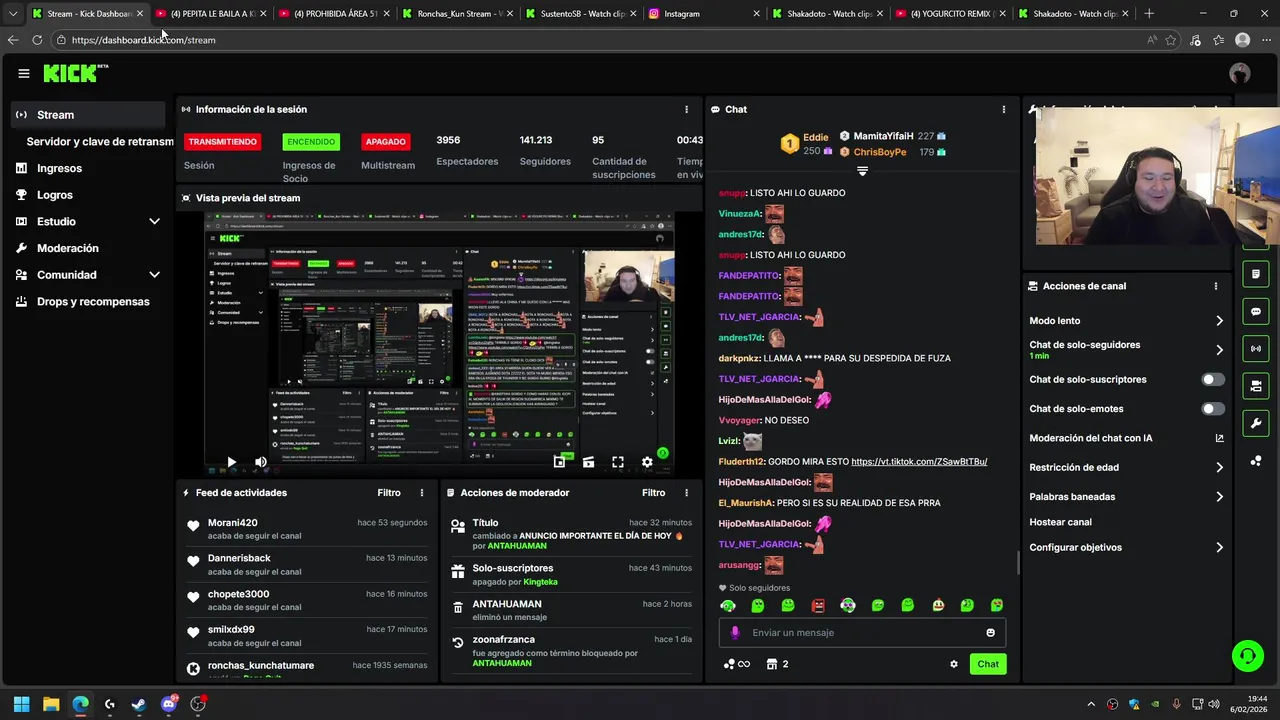Click the chat scrollbar
Viewport: 1280px width, 720px height.
[1017, 563]
